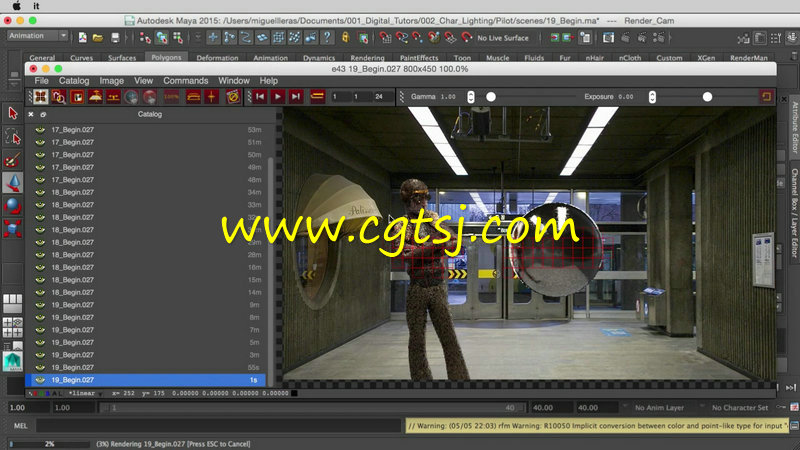800x450 pixels.
Task: Open the Commands menu
Action: pyautogui.click(x=186, y=81)
